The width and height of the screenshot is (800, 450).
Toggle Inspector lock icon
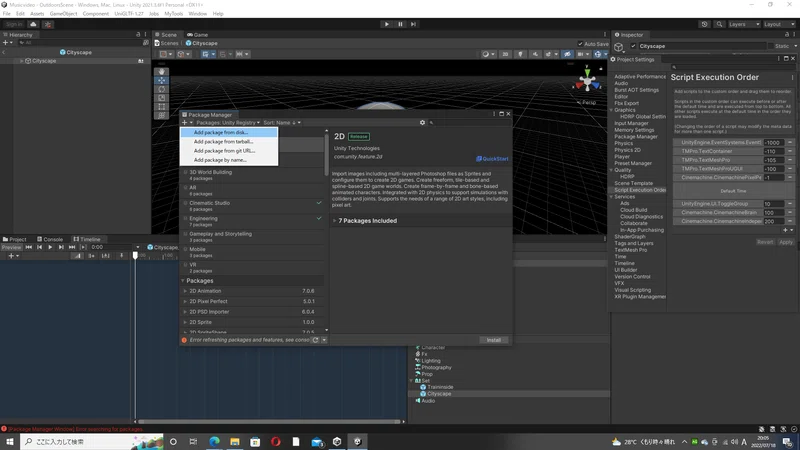click(786, 35)
